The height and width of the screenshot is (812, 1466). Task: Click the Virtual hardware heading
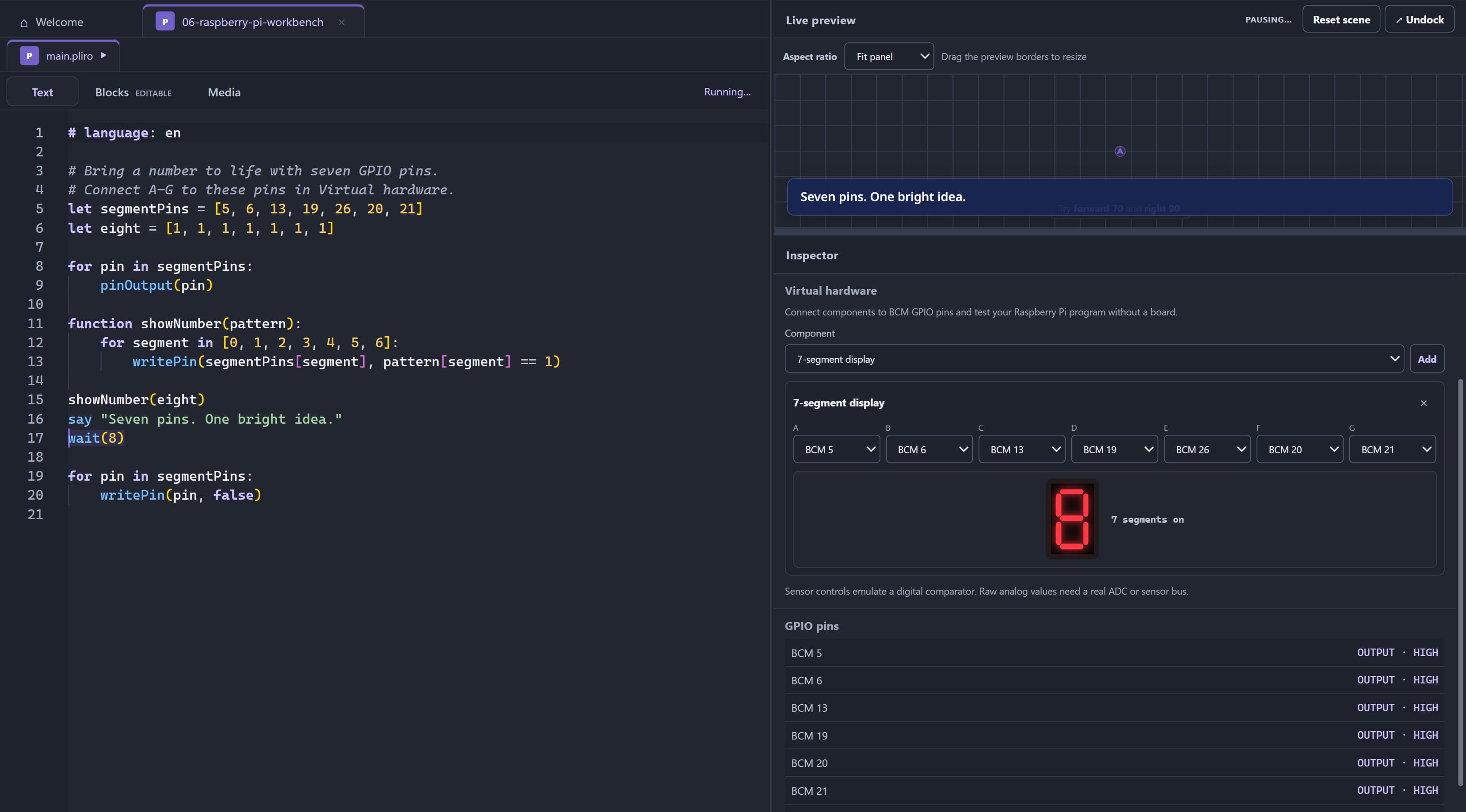tap(830, 291)
